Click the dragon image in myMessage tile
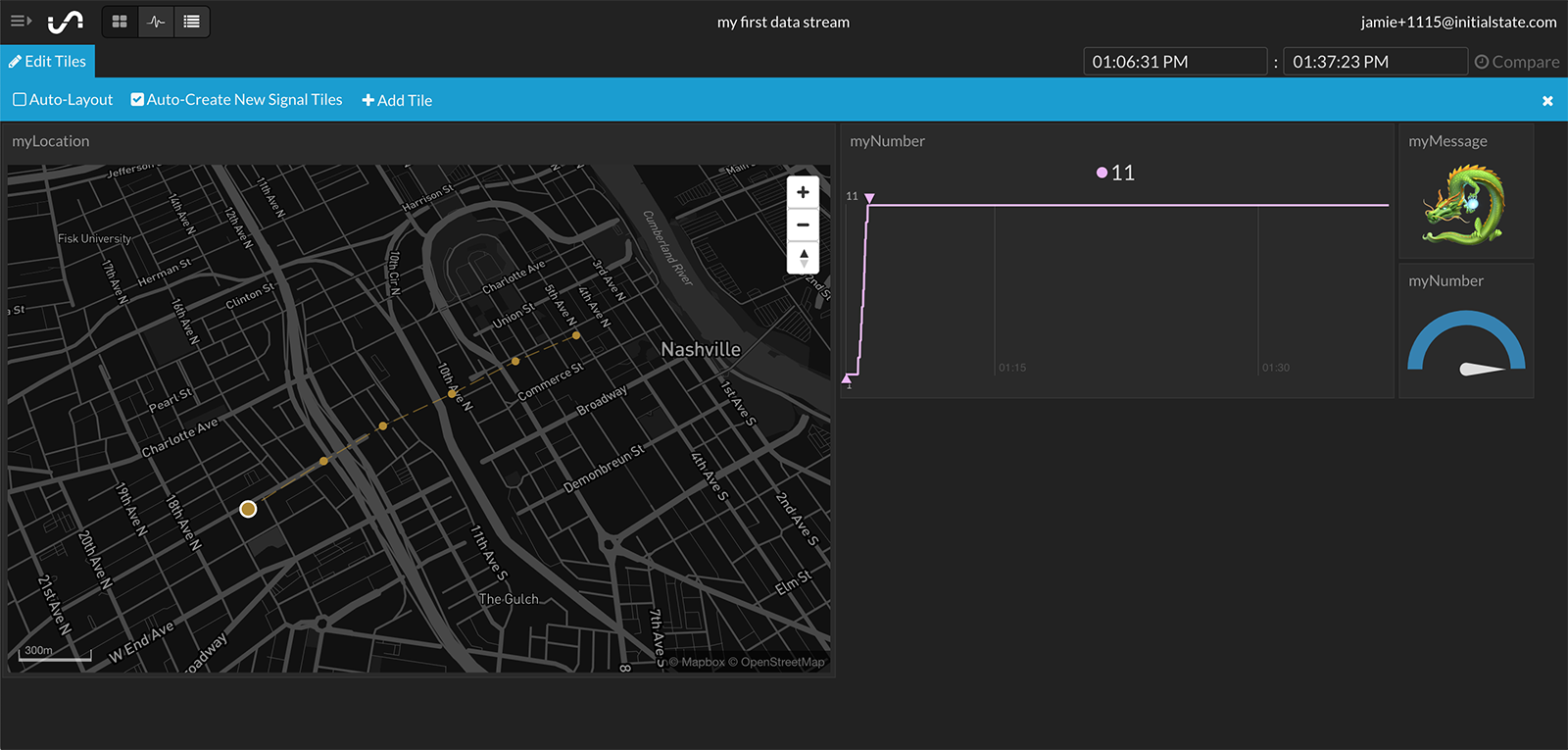Viewport: 1568px width, 750px height. tap(1464, 205)
